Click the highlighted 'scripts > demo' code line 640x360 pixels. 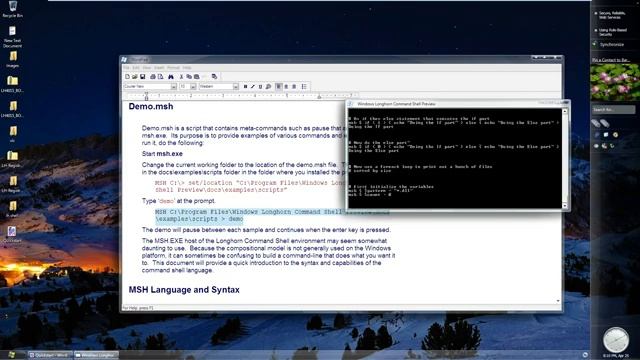tap(199, 219)
